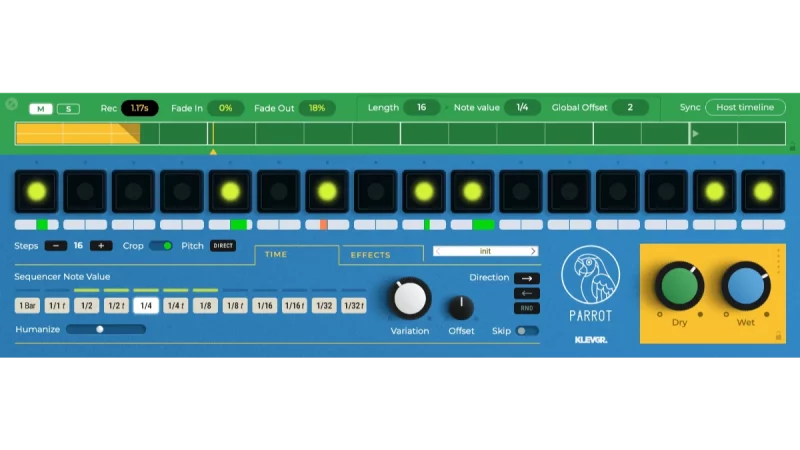
Task: Toggle sequencer step pad 9
Action: pos(424,192)
